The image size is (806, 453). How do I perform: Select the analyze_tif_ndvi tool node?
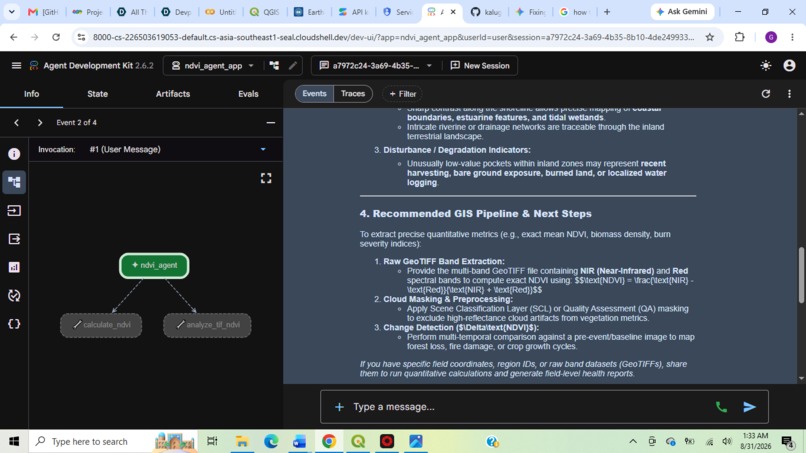tap(207, 325)
